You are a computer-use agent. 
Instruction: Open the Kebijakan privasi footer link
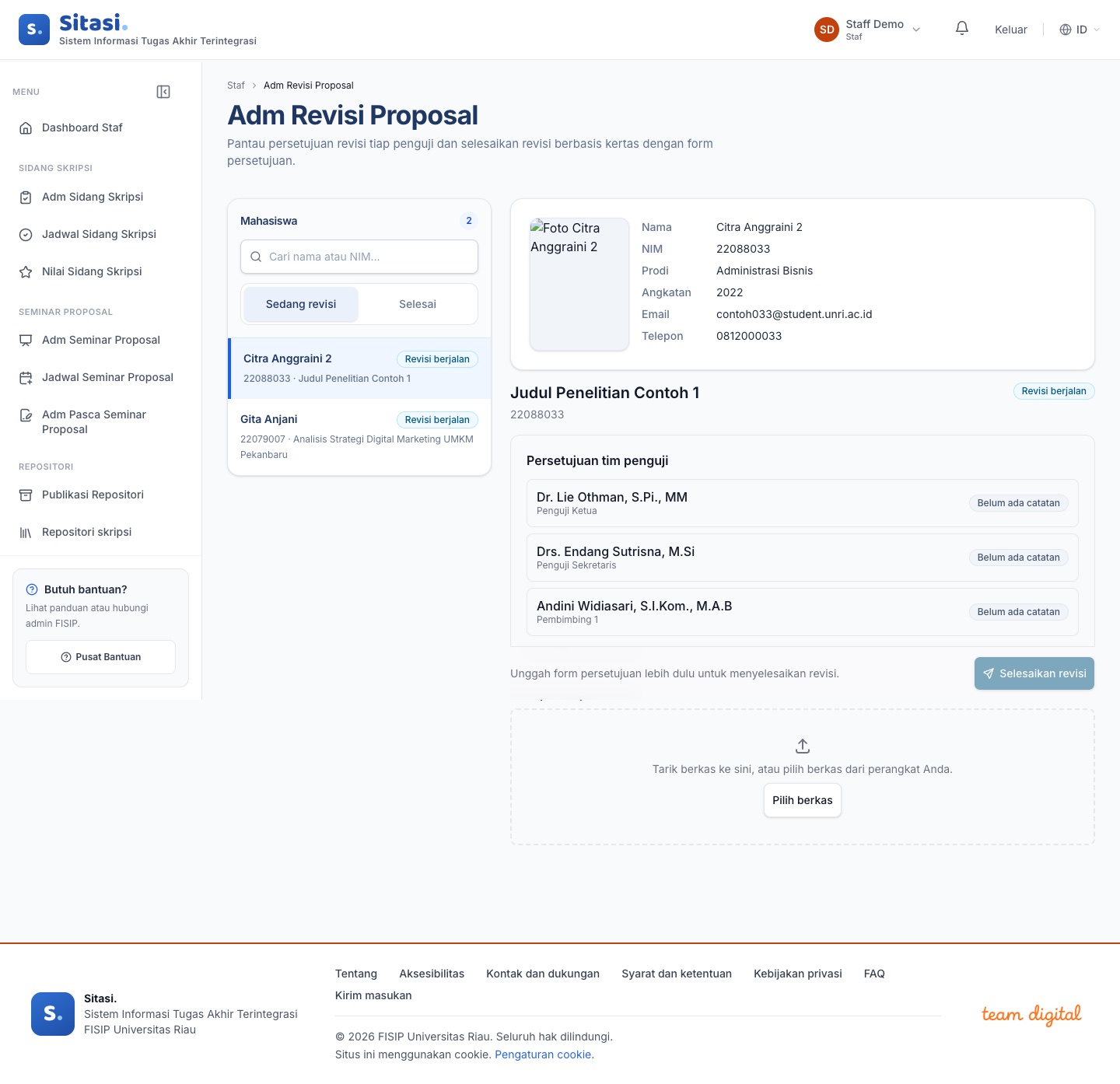point(798,974)
